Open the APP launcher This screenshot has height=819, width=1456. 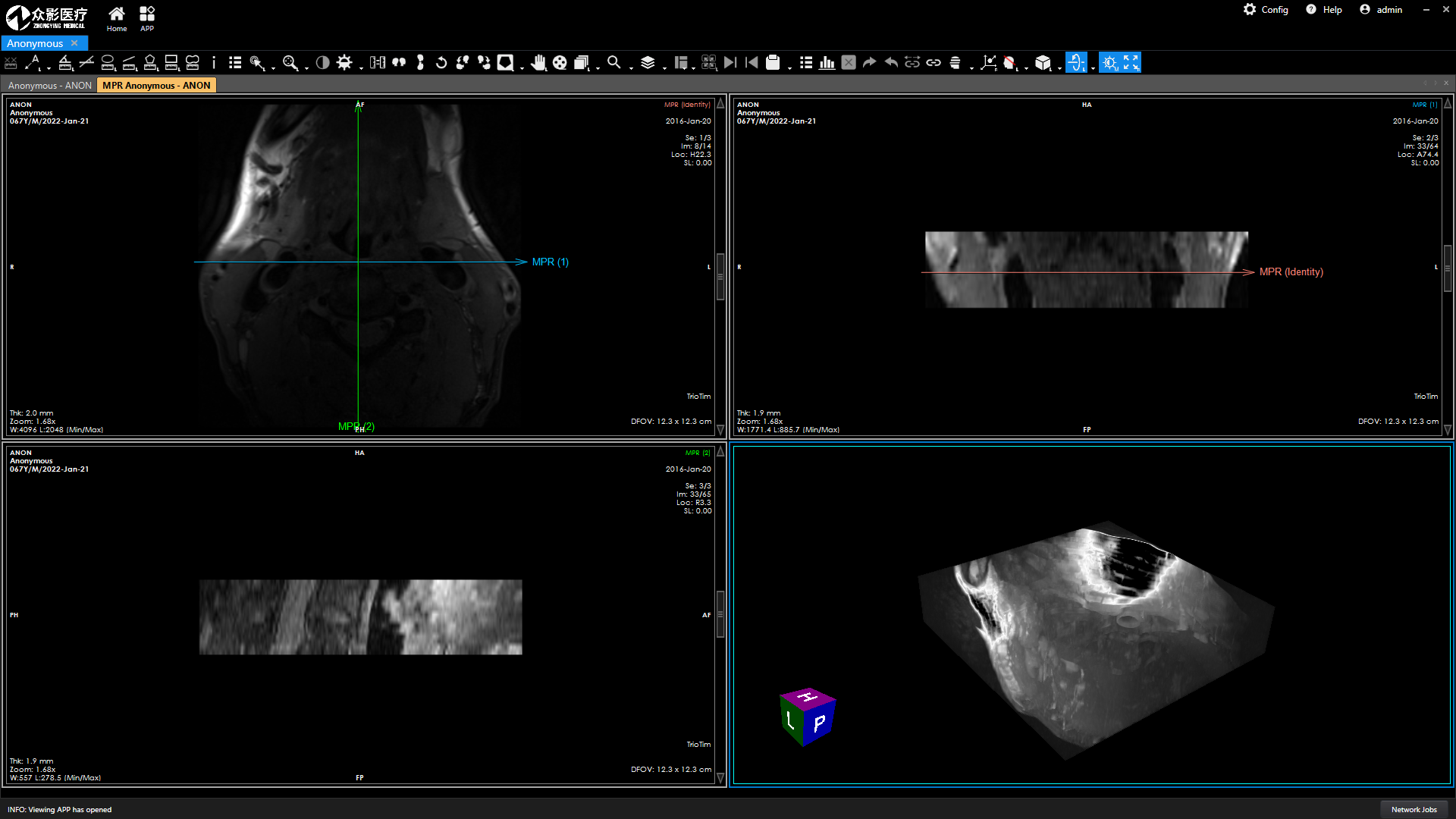tap(147, 19)
